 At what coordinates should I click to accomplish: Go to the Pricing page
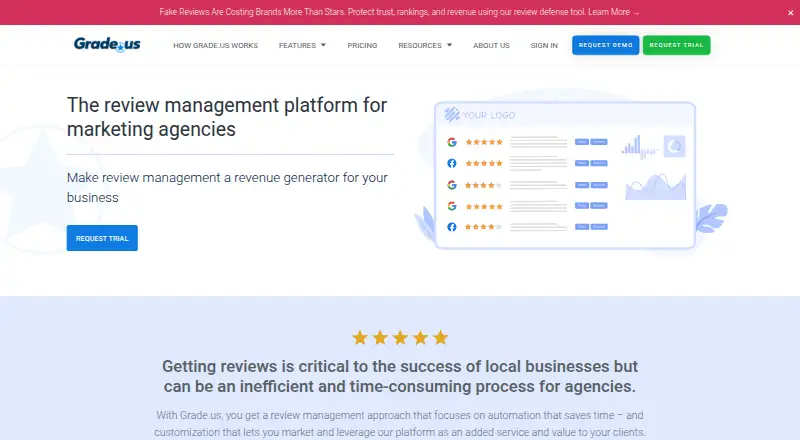tap(362, 45)
